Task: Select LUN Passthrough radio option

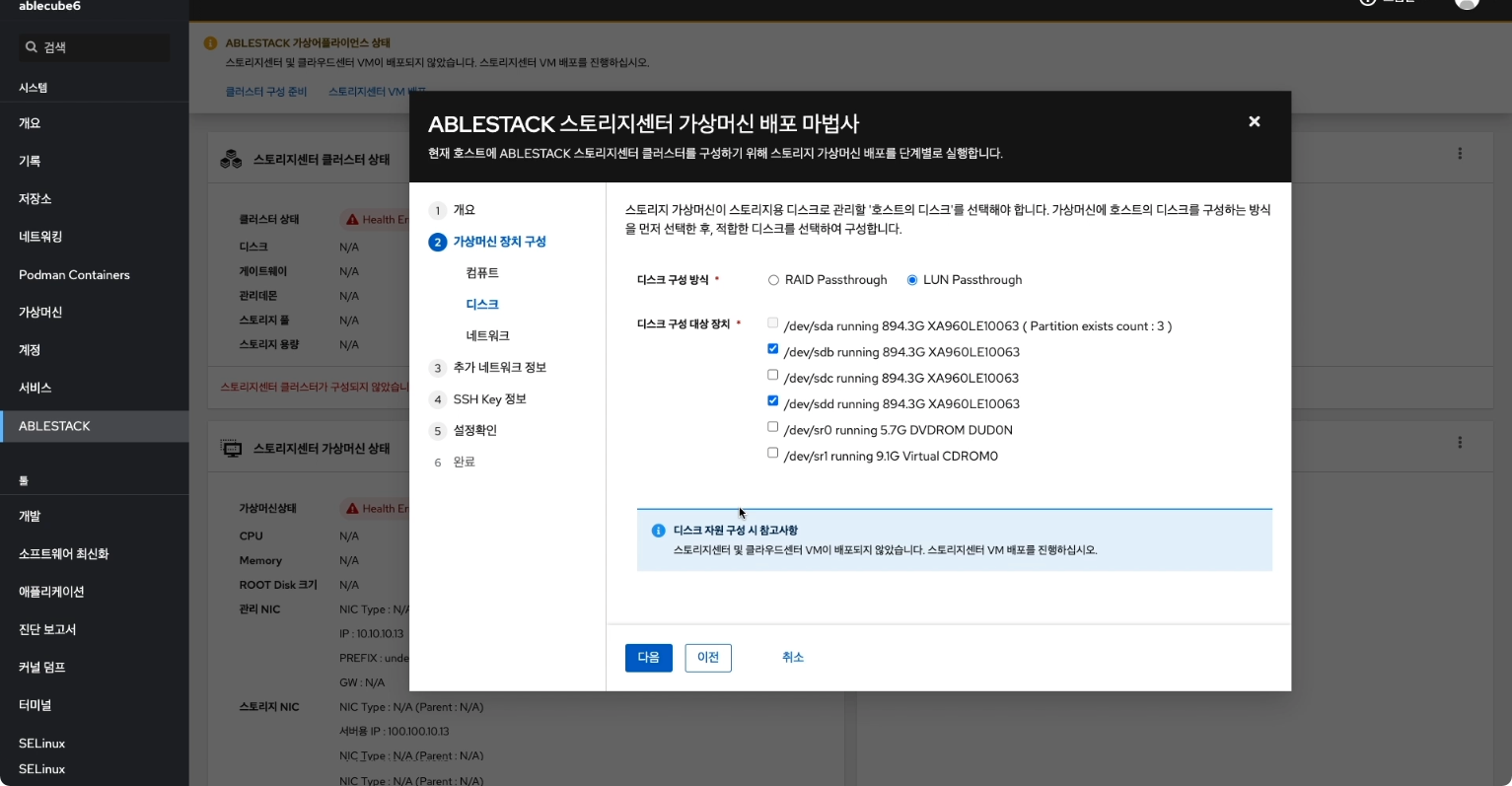Action: tap(912, 280)
